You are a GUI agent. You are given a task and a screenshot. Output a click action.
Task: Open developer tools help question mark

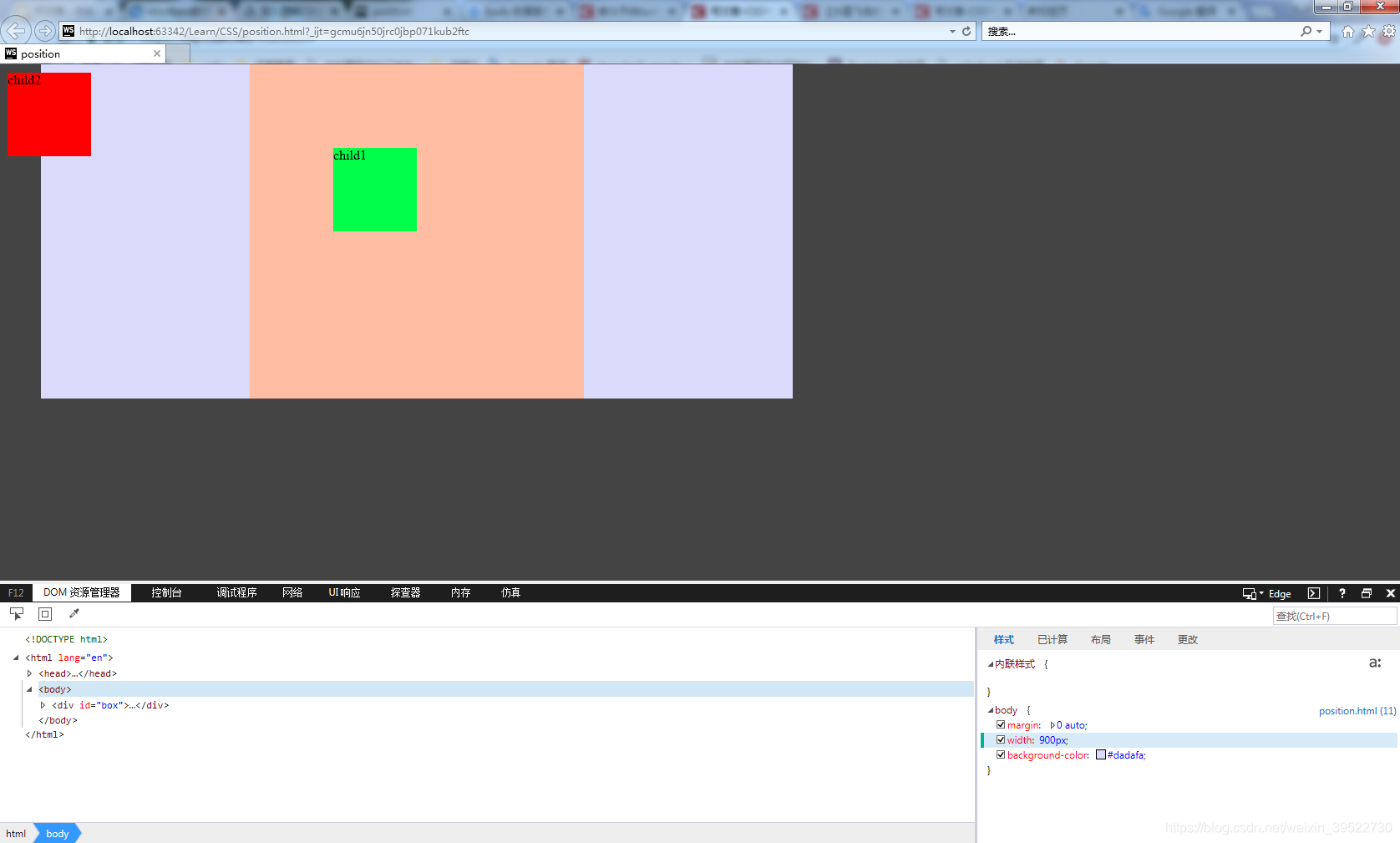1342,593
